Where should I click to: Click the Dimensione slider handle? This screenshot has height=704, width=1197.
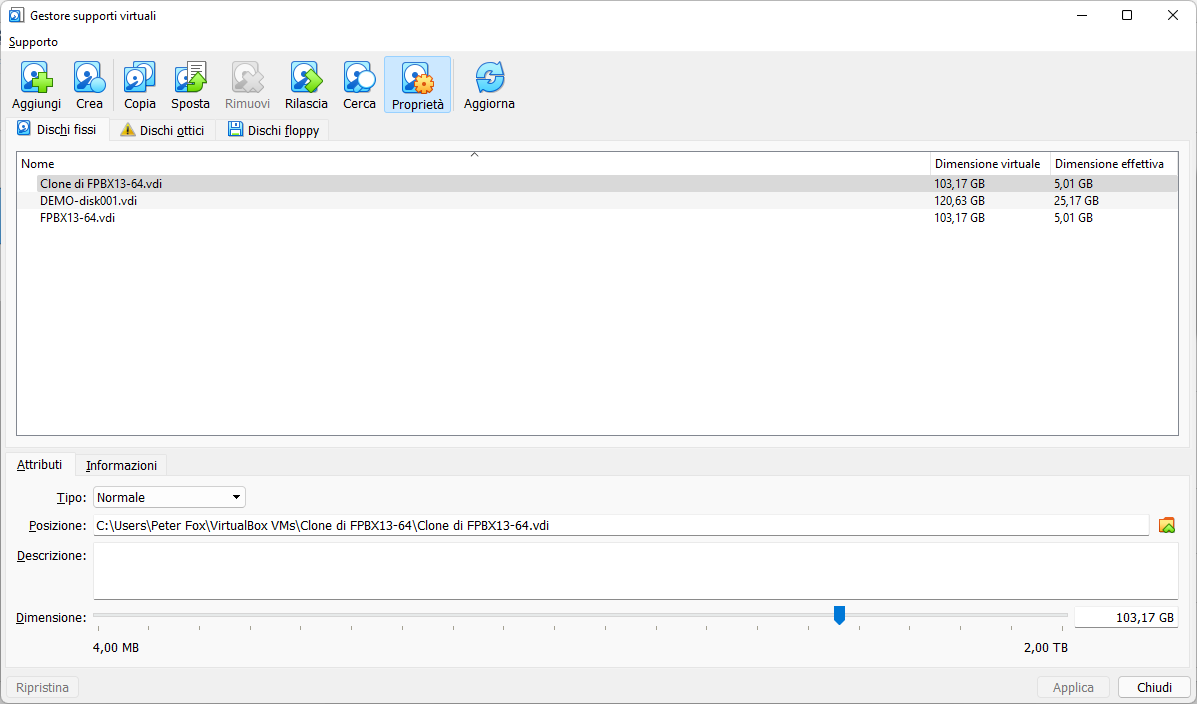pos(839,615)
